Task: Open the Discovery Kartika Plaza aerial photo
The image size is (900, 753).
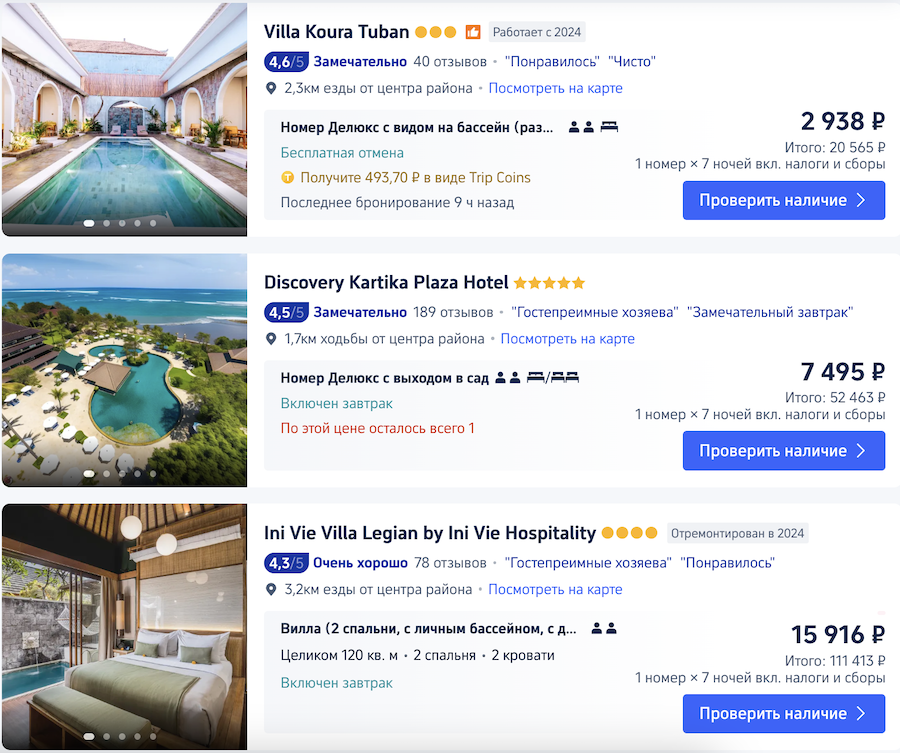Action: point(124,370)
